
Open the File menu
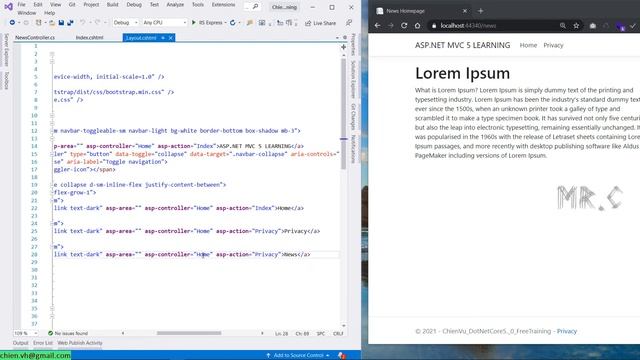pyautogui.click(x=22, y=5)
